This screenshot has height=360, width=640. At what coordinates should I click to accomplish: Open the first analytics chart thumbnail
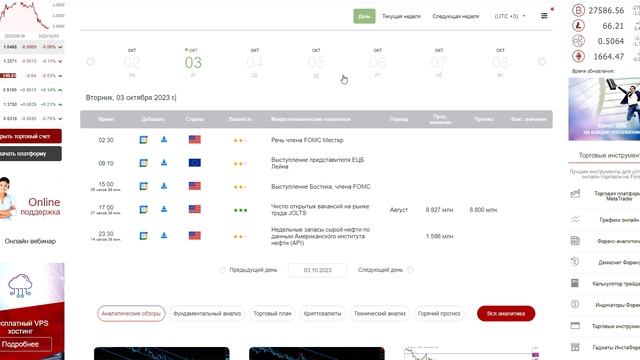[x=162, y=353]
